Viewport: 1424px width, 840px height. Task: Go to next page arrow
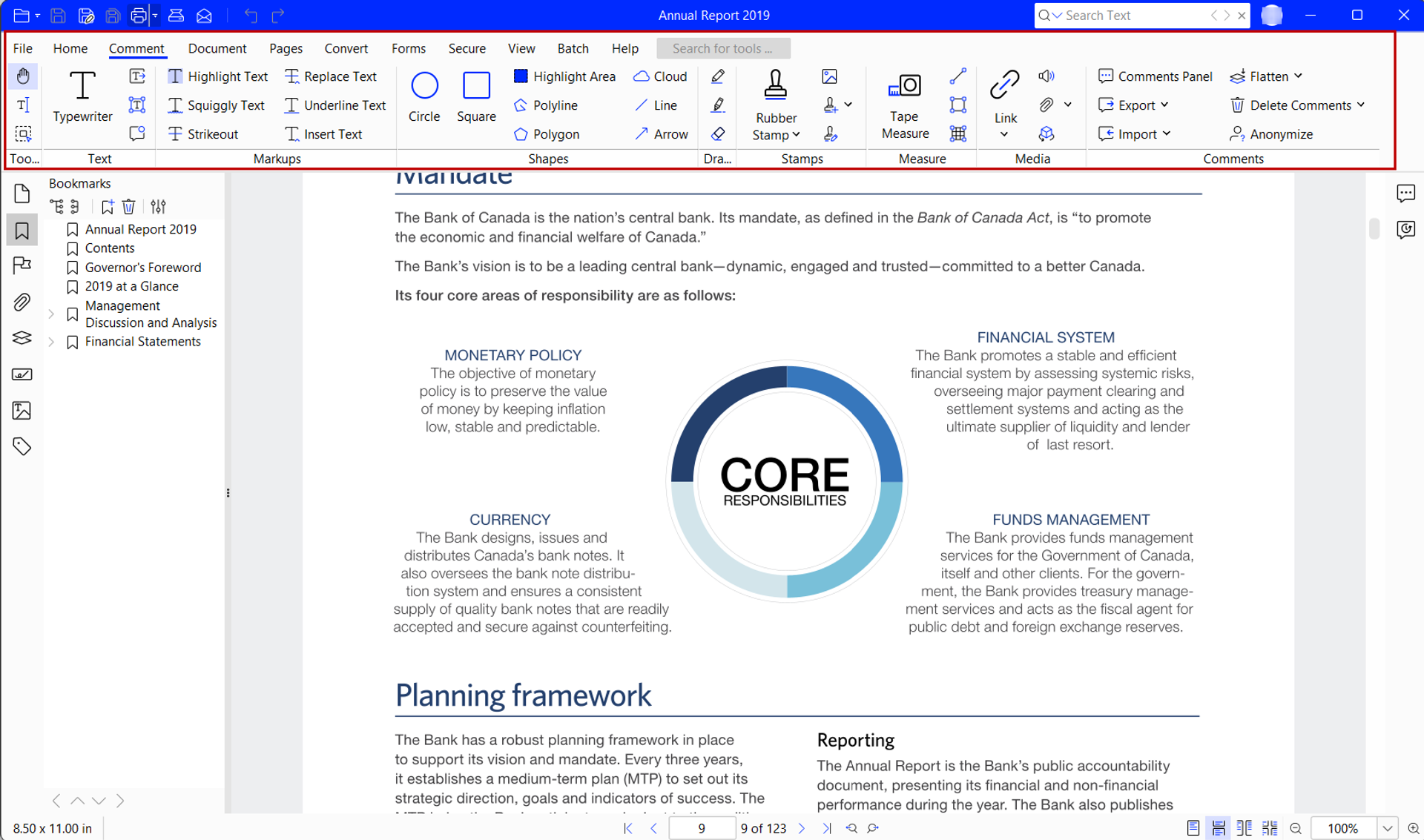[802, 828]
